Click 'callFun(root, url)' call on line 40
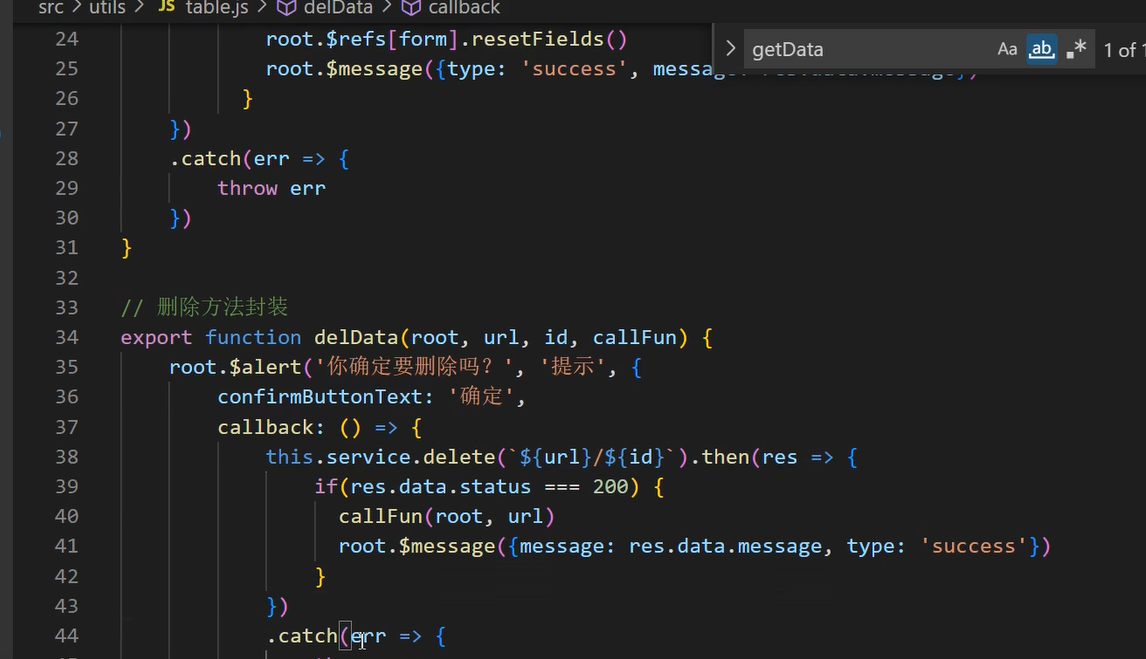The image size is (1146, 659). pos(447,517)
